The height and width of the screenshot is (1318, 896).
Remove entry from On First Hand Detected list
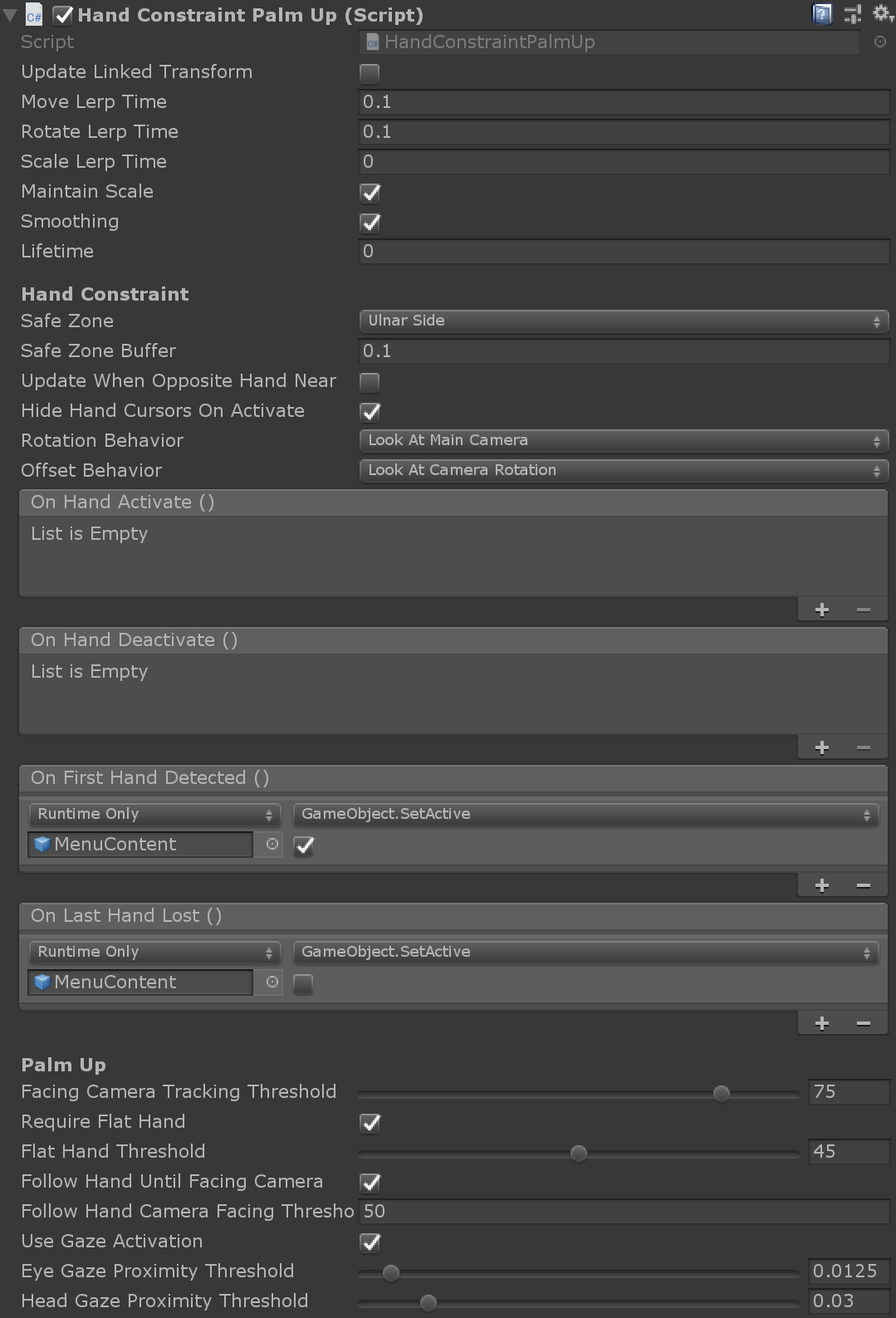(x=864, y=885)
